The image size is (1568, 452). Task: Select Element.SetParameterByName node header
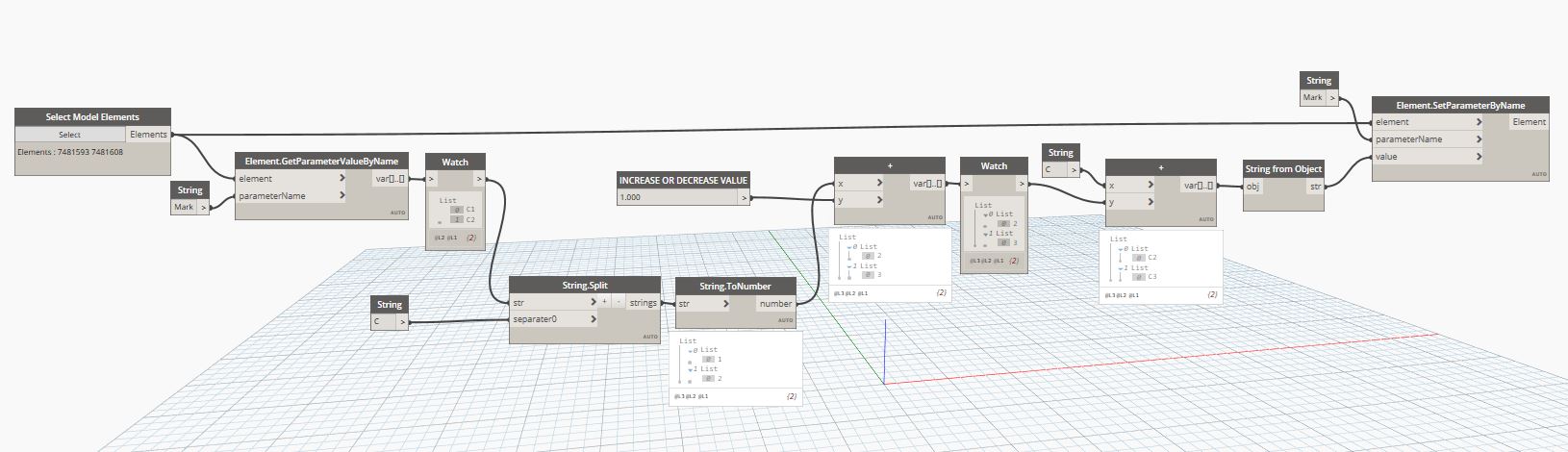tap(1460, 105)
